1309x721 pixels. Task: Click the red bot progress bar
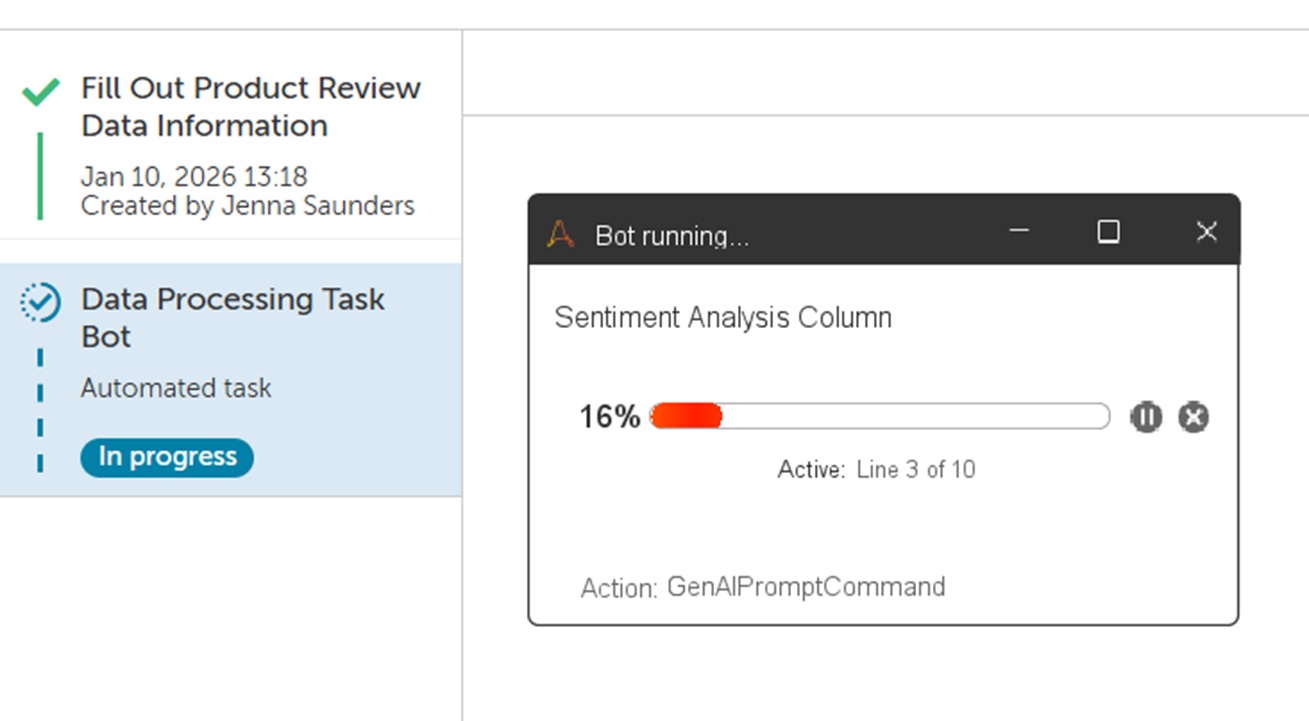pos(880,416)
